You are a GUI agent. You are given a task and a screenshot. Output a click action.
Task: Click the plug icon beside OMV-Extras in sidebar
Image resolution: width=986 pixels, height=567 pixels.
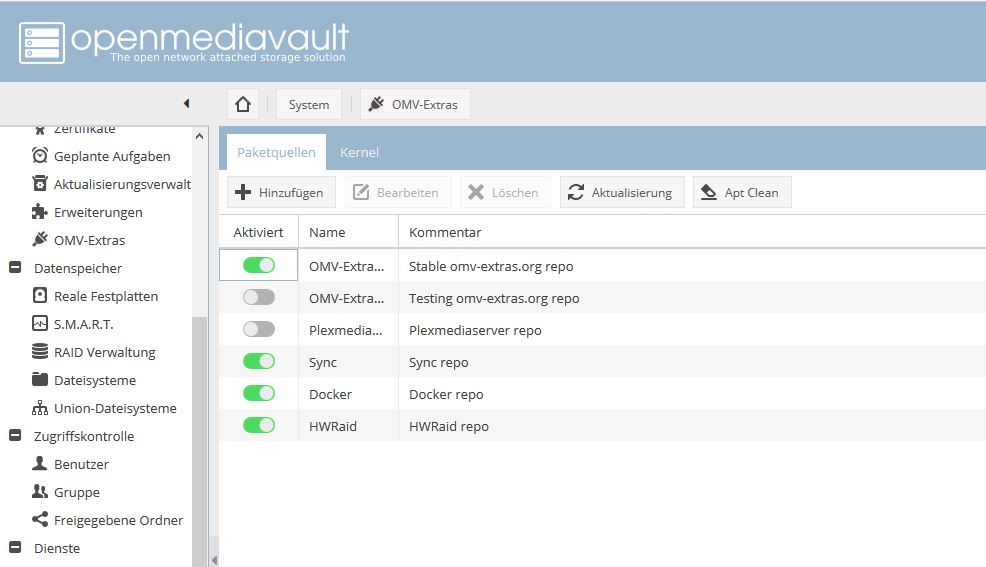click(40, 239)
